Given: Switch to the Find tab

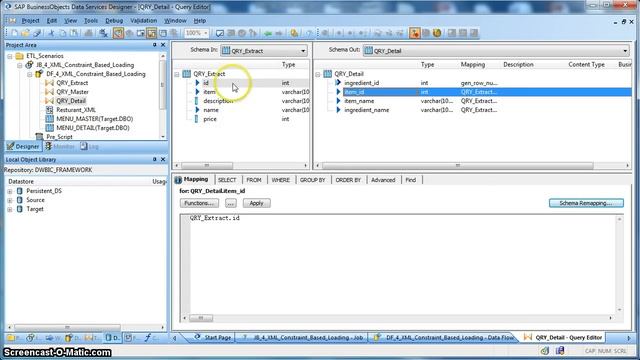Looking at the screenshot, I should (x=411, y=180).
